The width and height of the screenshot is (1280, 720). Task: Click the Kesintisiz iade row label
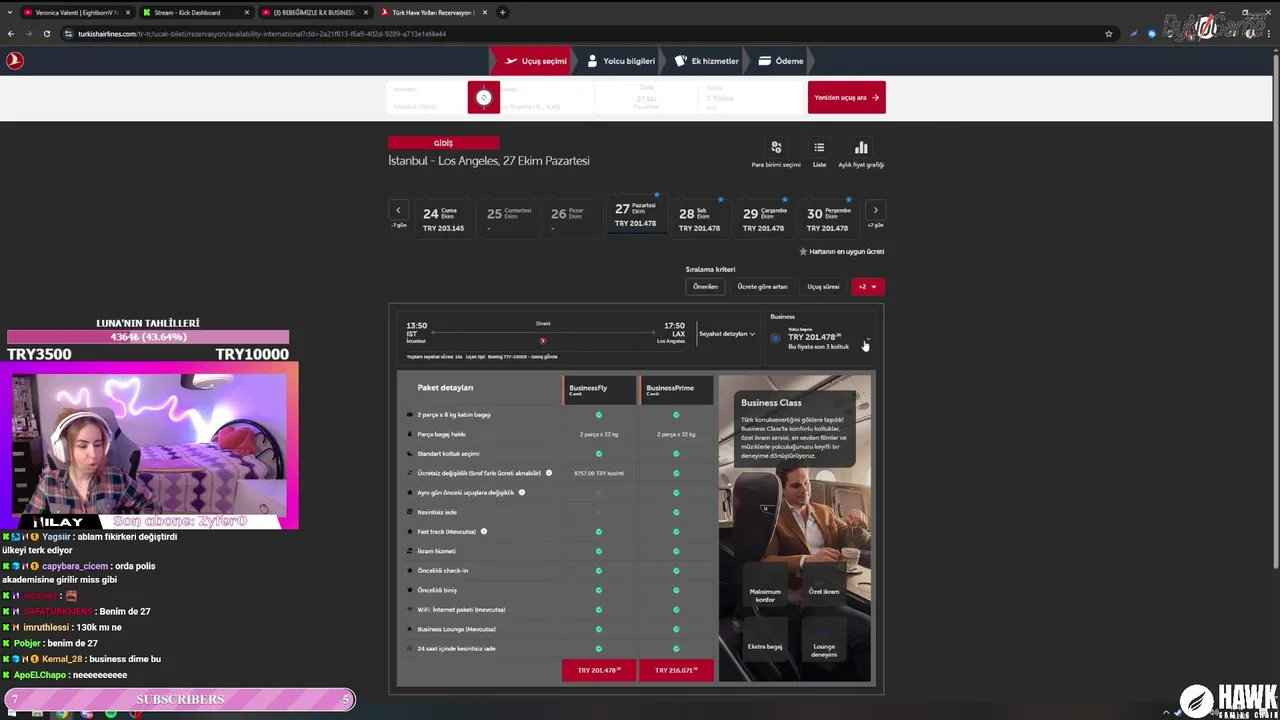coord(437,512)
